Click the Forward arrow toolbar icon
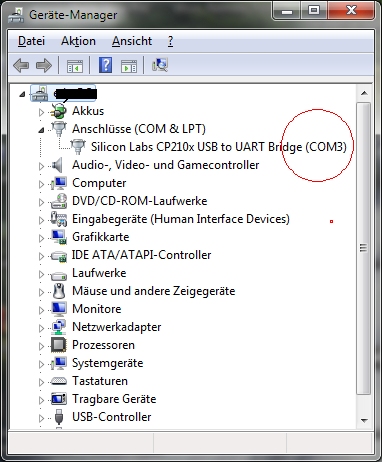This screenshot has height=462, width=382. click(44, 65)
